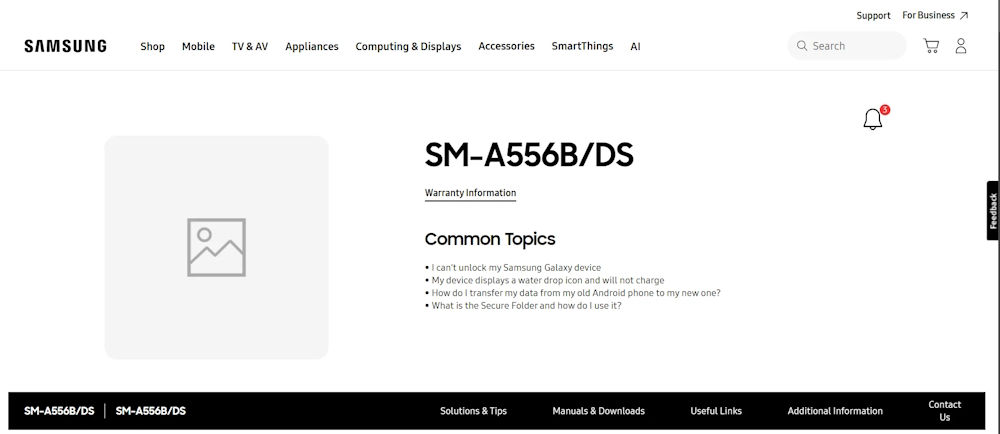Open the shopping cart icon
This screenshot has width=1000, height=434.
pos(931,46)
